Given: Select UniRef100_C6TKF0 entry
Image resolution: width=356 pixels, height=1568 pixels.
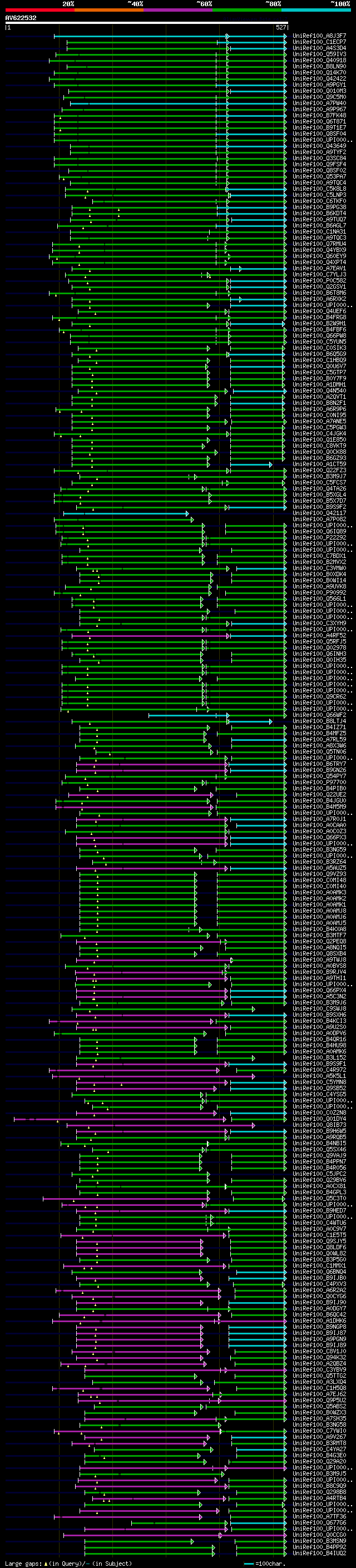Looking at the screenshot, I should 319,201.
